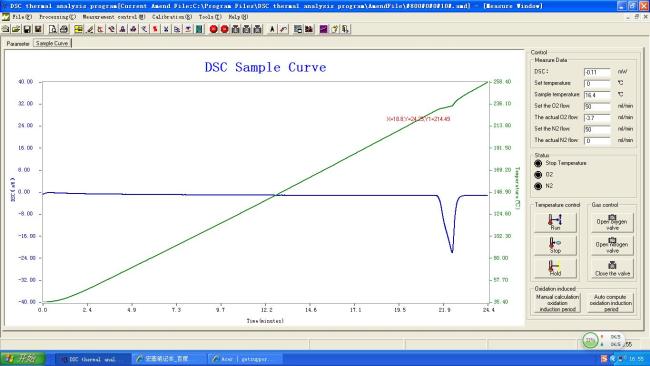The image size is (650, 366).
Task: Toggle the Stop Temperature status indicator
Action: click(x=538, y=163)
